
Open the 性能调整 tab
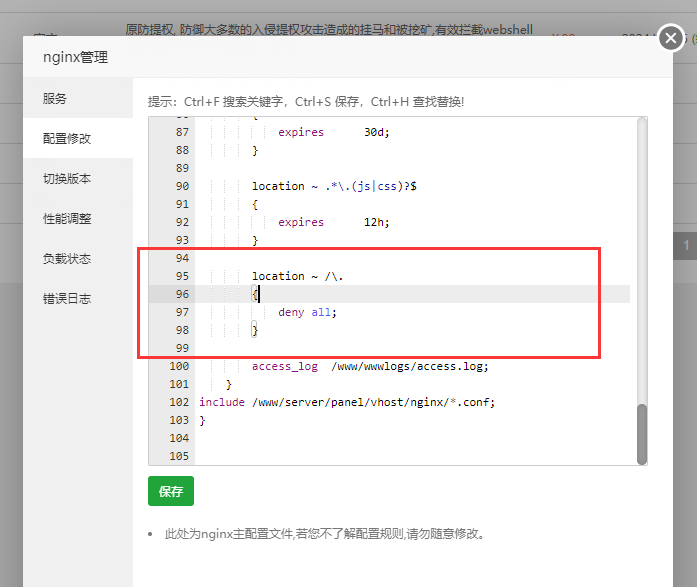click(x=78, y=218)
